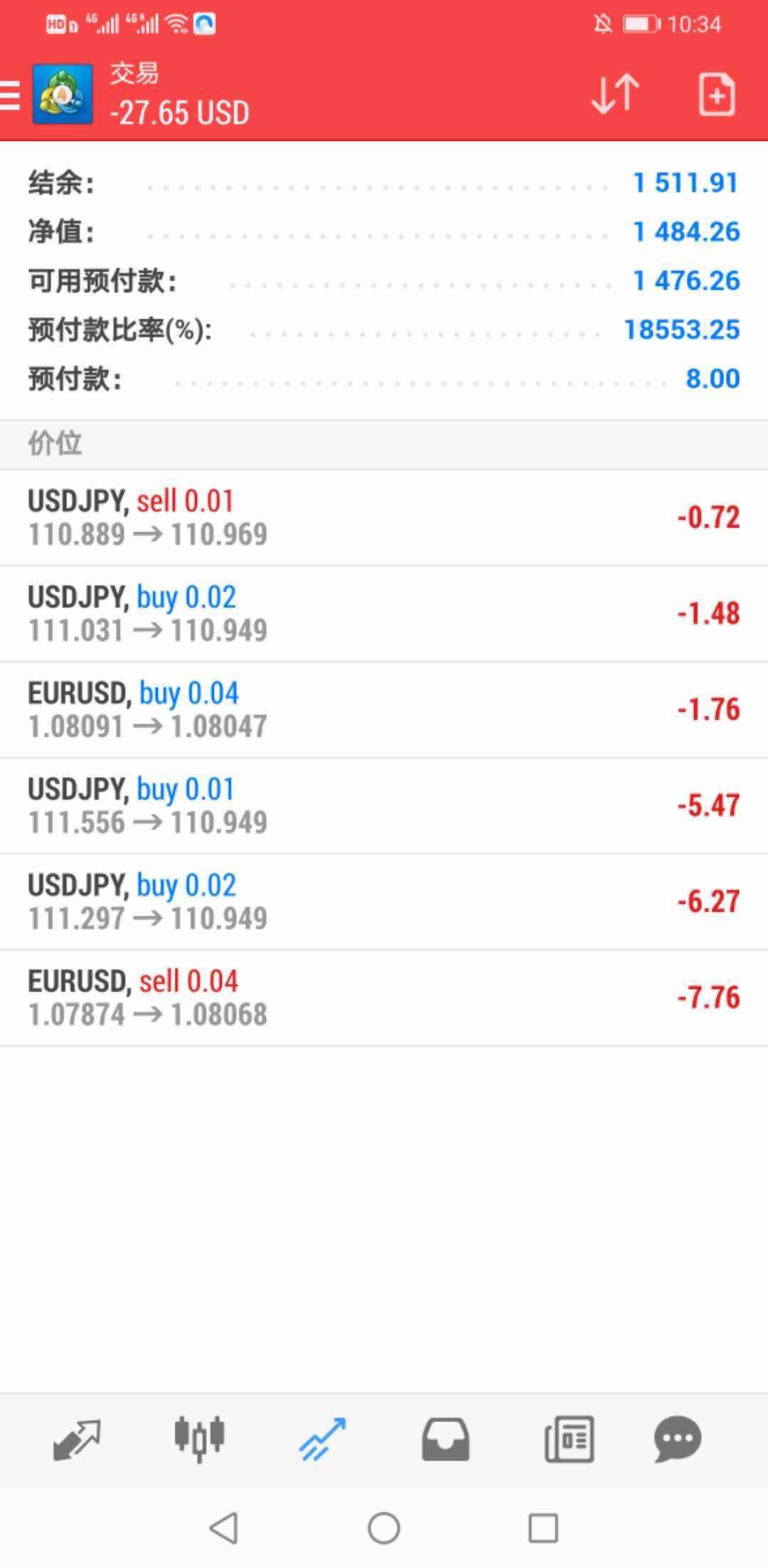The width and height of the screenshot is (768, 1568).
Task: Tap the Android home circle button
Action: coord(384,1527)
